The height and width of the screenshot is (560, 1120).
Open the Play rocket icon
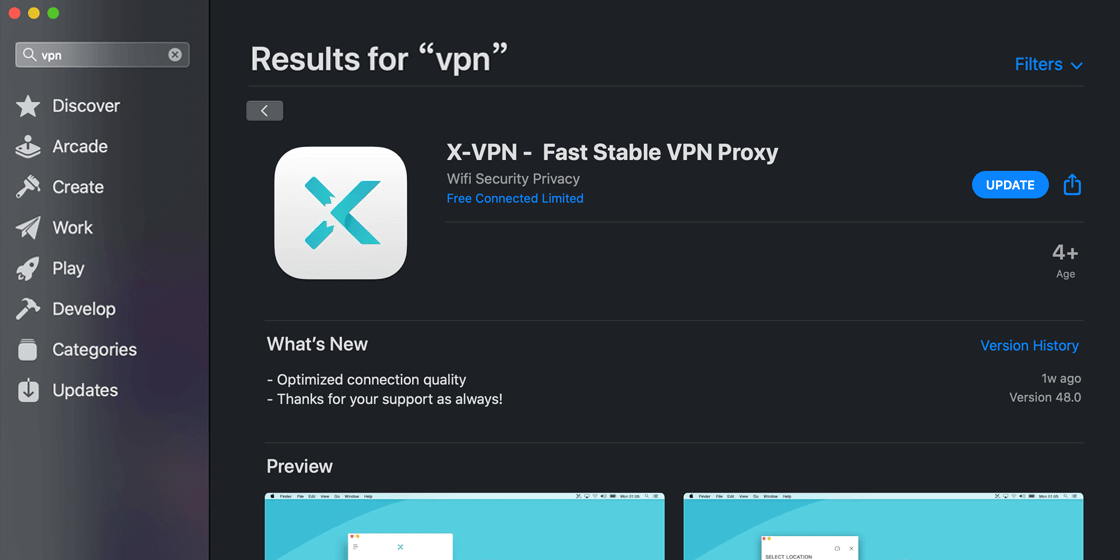(28, 269)
